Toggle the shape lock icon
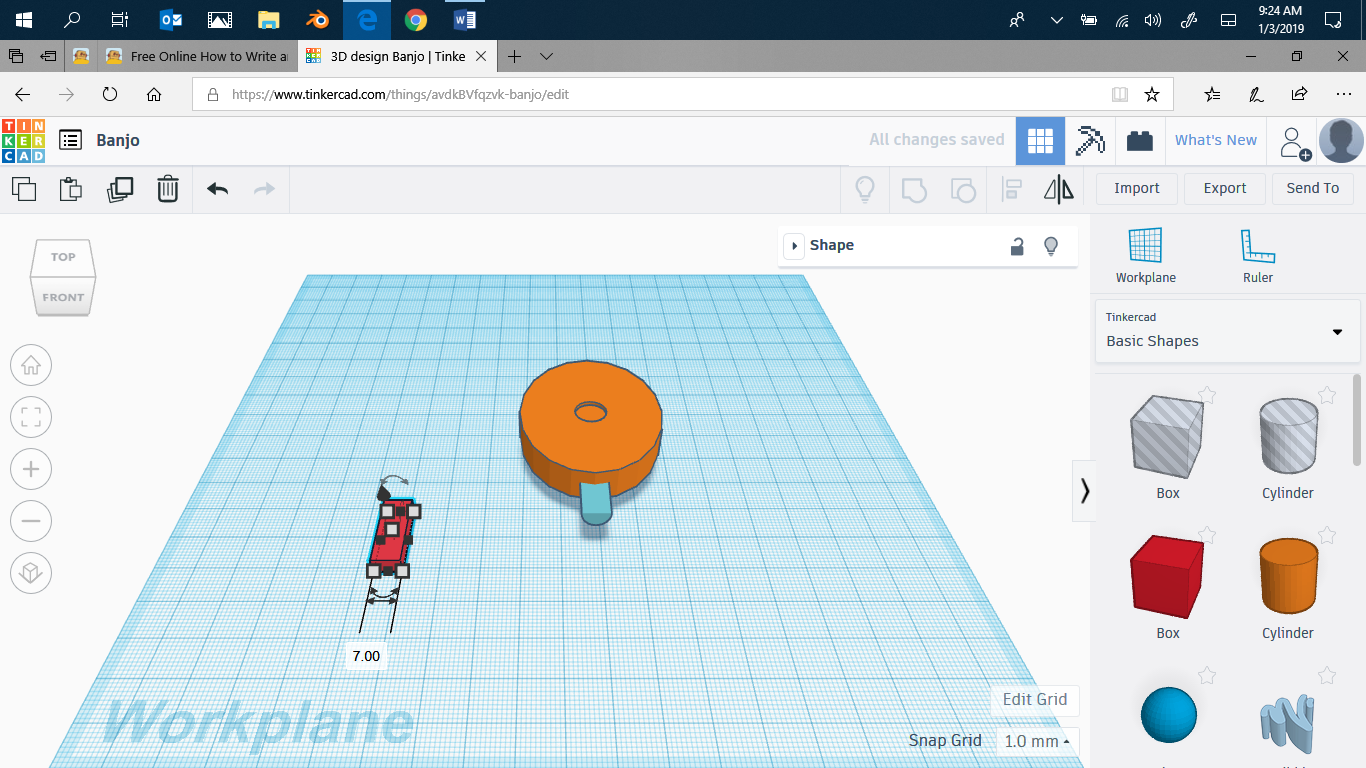 pos(1017,246)
